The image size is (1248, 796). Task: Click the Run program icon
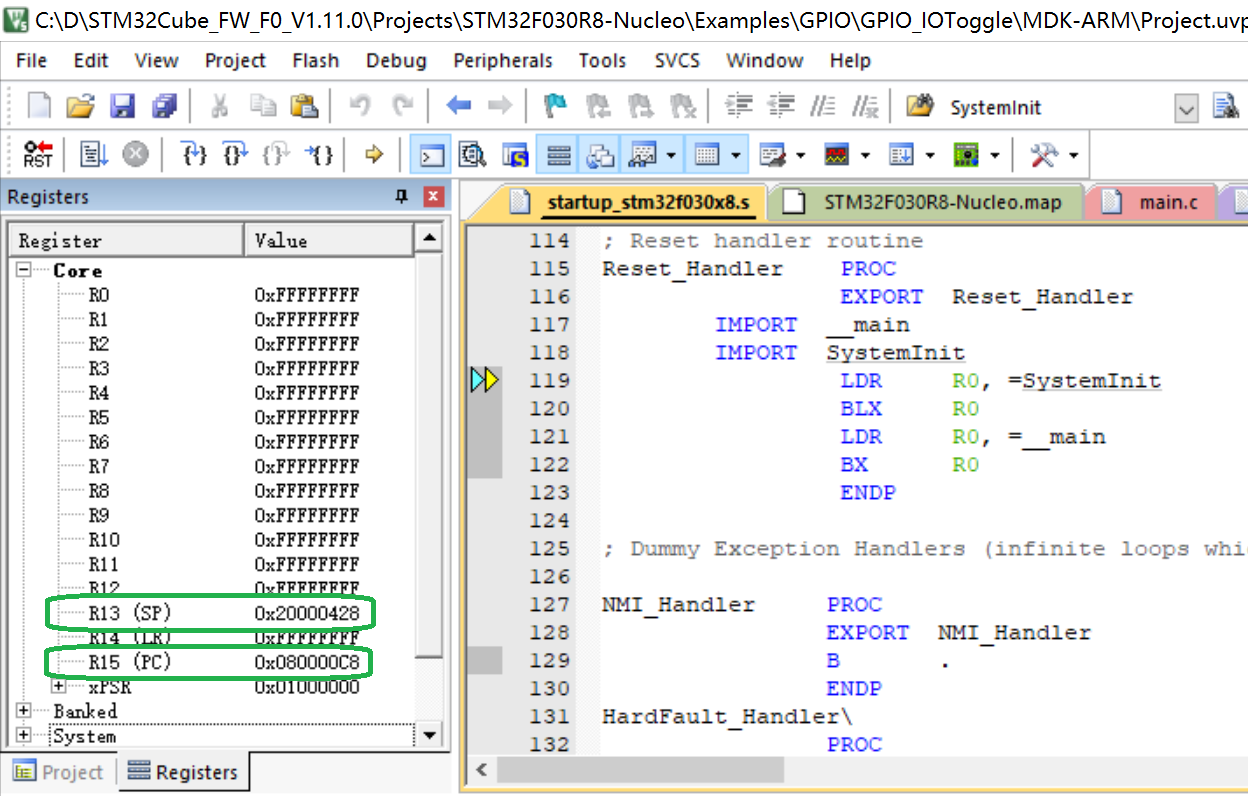pos(94,154)
